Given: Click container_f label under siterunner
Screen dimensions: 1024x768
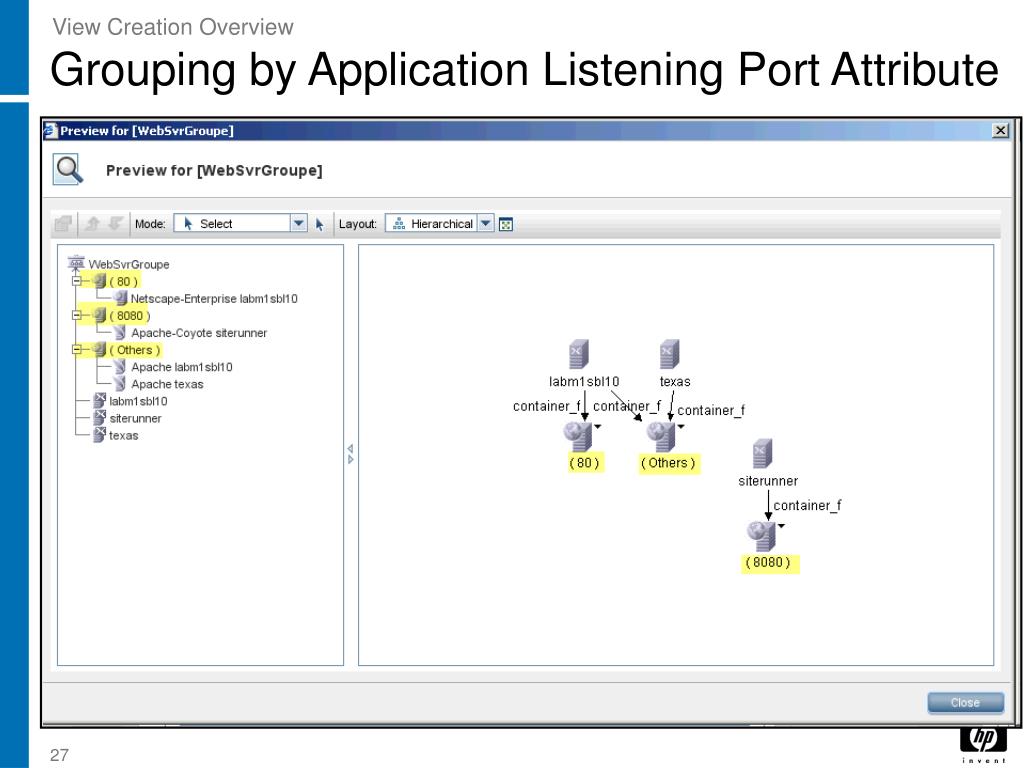Looking at the screenshot, I should coord(807,505).
